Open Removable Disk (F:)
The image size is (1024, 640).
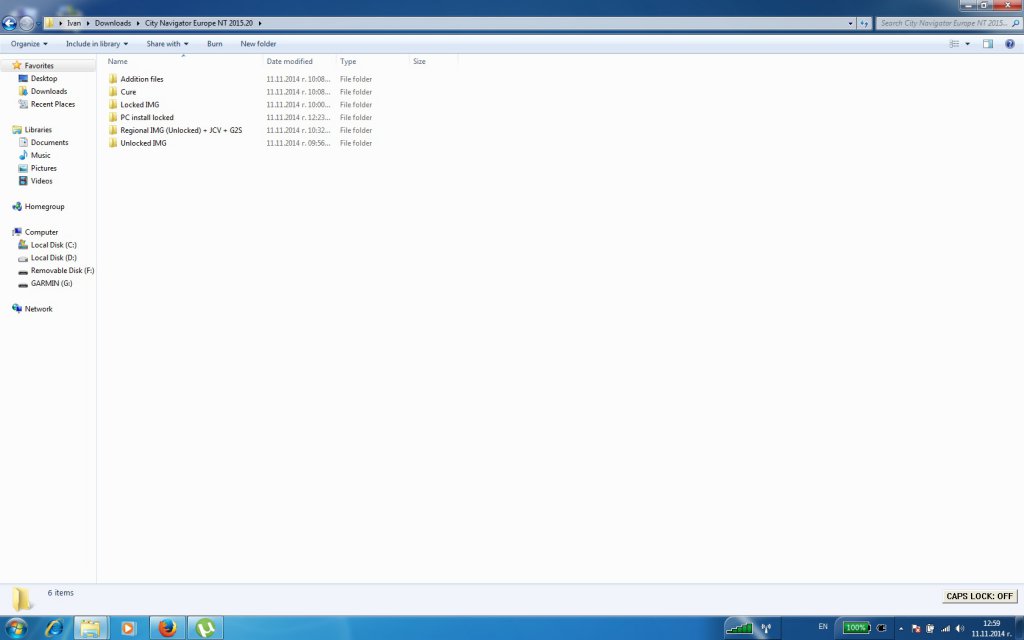[62, 270]
